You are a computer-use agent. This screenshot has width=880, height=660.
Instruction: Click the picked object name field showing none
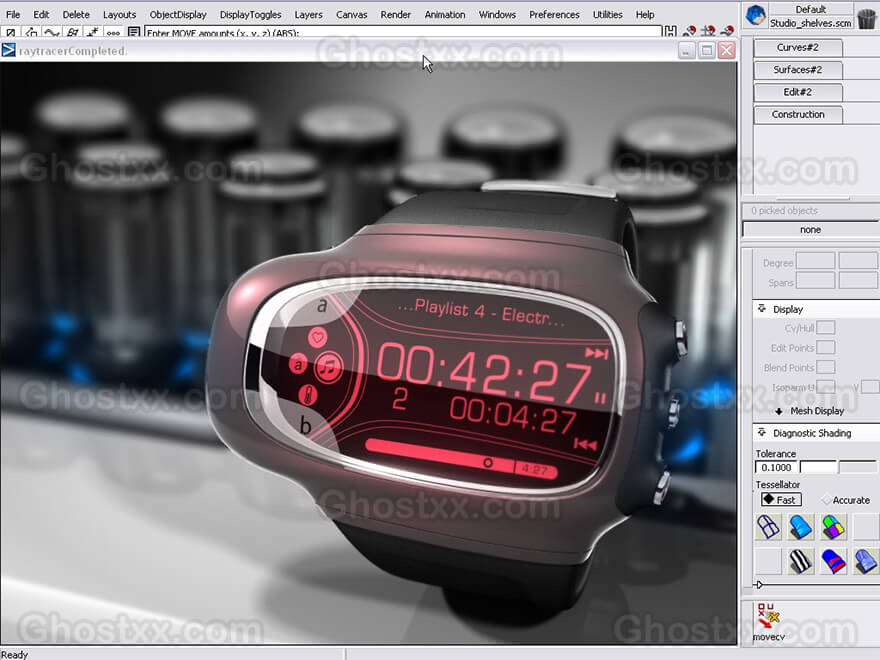(810, 230)
